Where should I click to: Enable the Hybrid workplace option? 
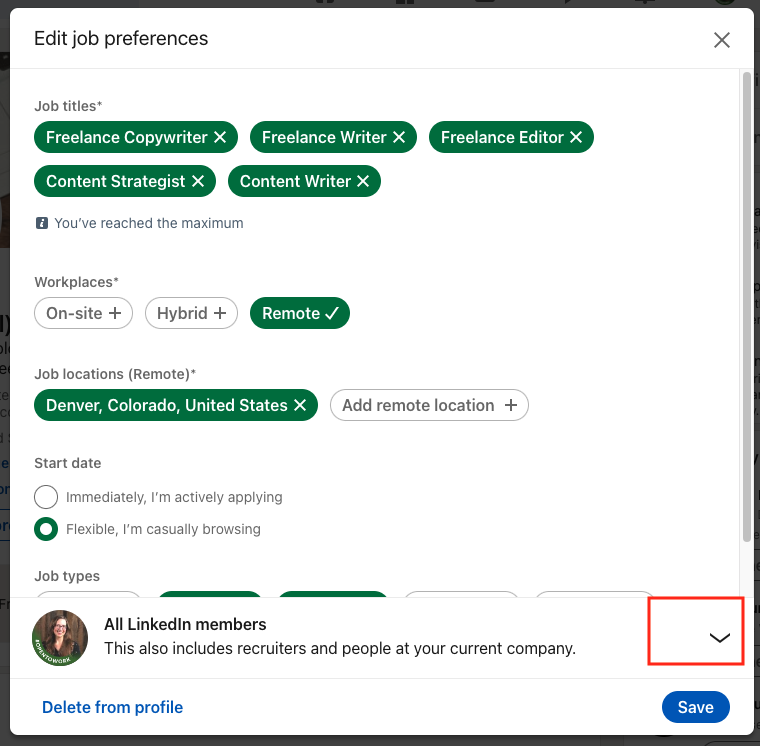(x=191, y=314)
